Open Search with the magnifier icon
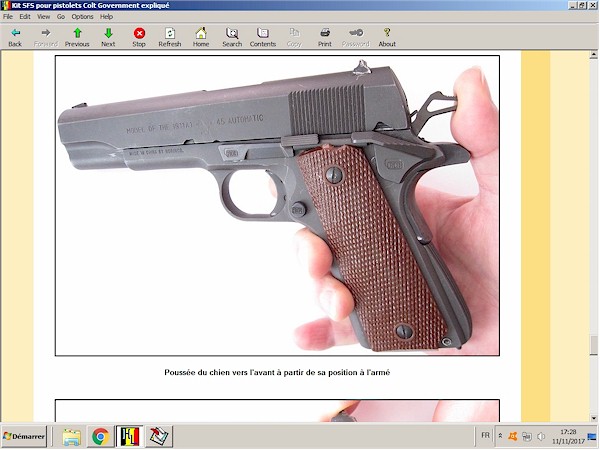 (232, 33)
